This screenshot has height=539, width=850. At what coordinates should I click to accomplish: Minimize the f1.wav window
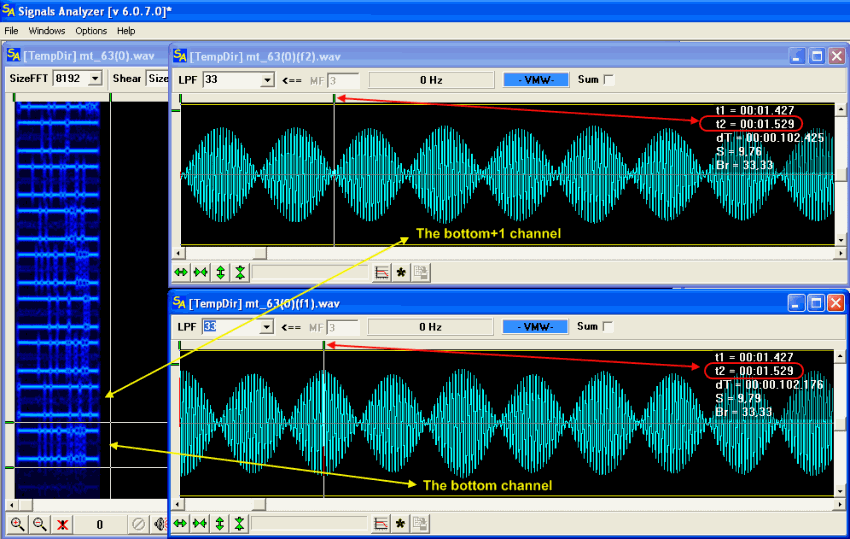[x=795, y=303]
